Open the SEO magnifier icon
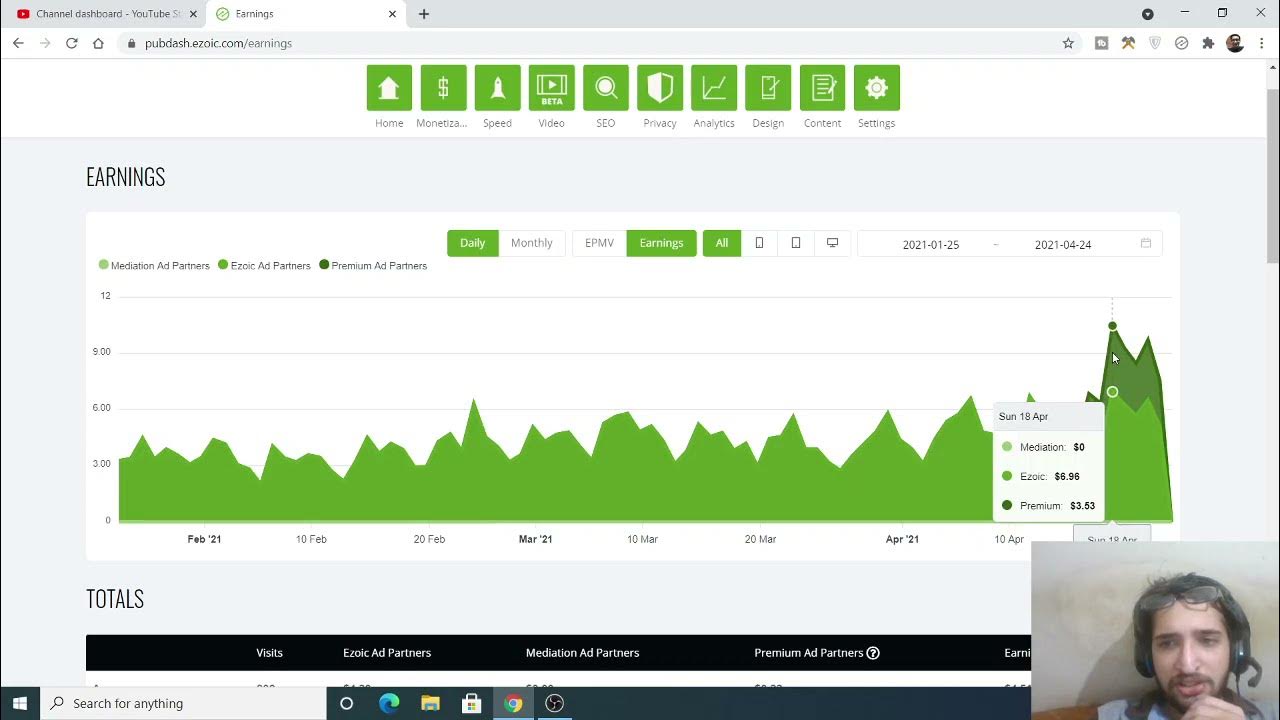This screenshot has width=1280, height=720. 605,88
